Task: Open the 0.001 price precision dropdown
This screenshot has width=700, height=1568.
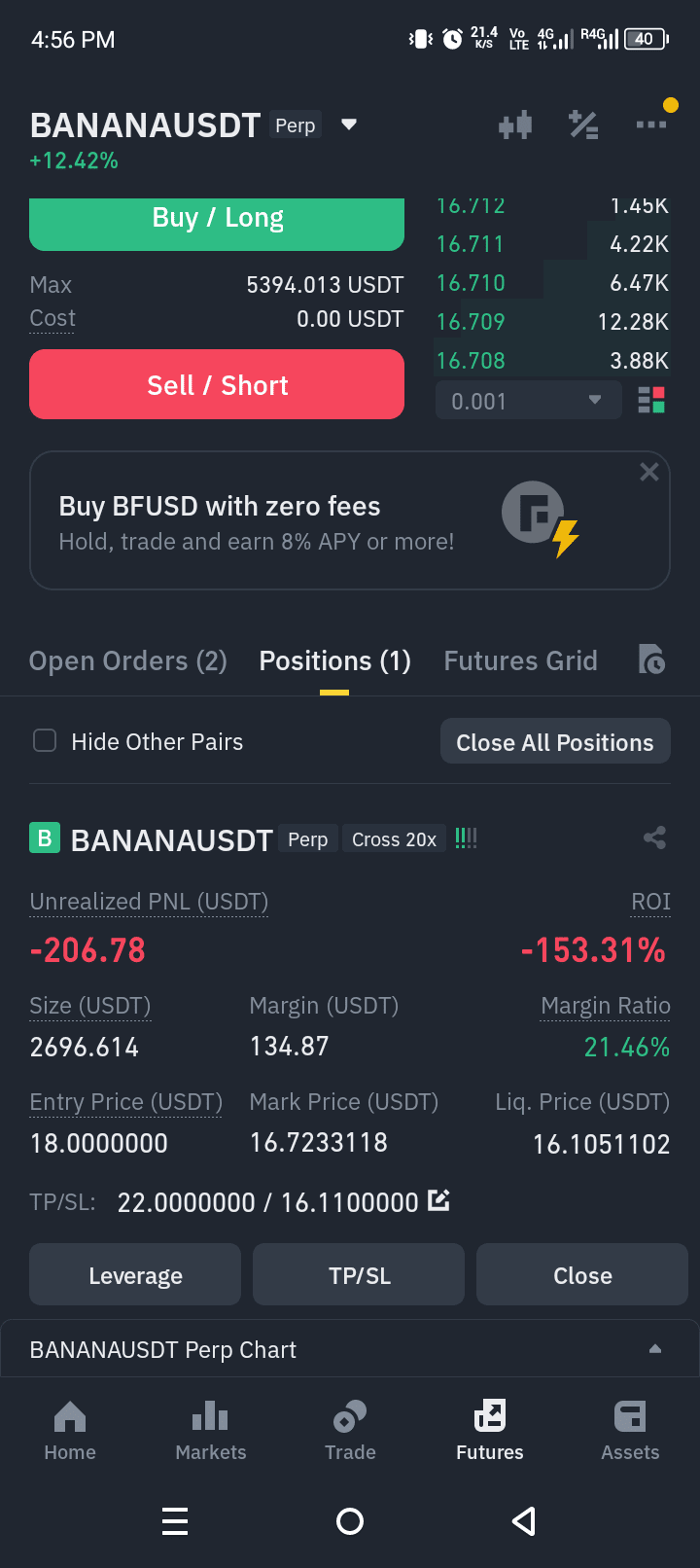Action: coord(528,401)
